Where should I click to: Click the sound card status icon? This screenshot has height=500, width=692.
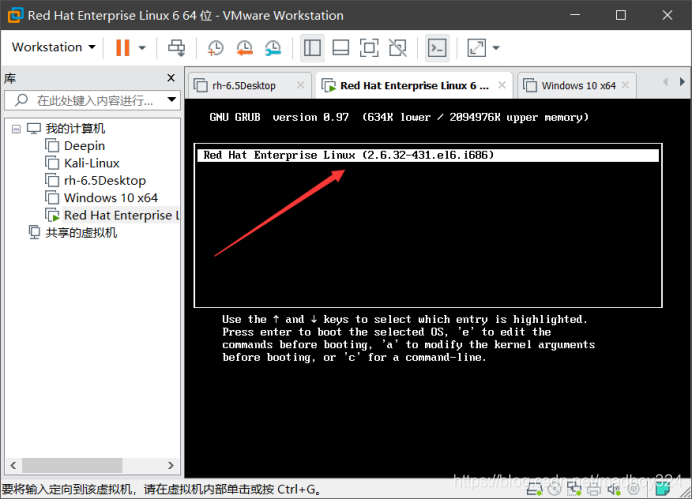[614, 489]
